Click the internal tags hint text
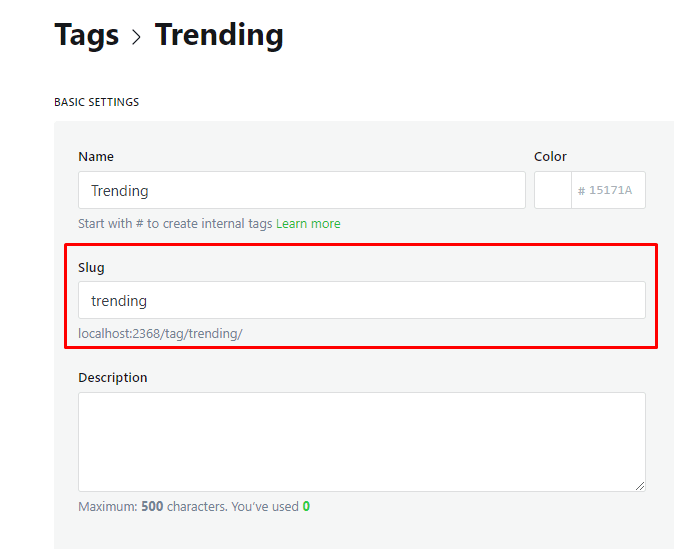The width and height of the screenshot is (674, 549). point(175,224)
